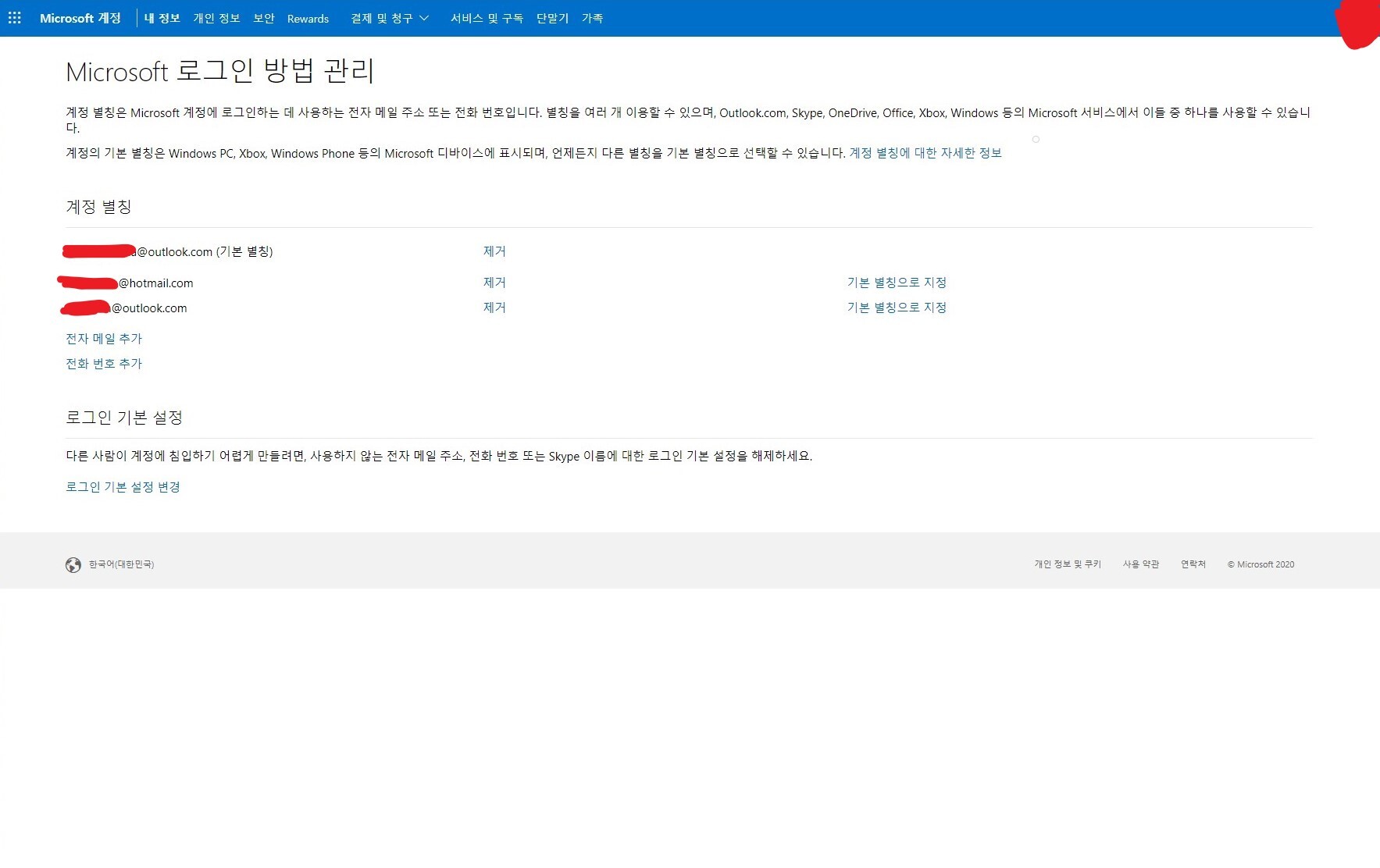Viewport: 1380px width, 868px height.
Task: Click the 계정 별칭 section heading
Action: pos(98,207)
